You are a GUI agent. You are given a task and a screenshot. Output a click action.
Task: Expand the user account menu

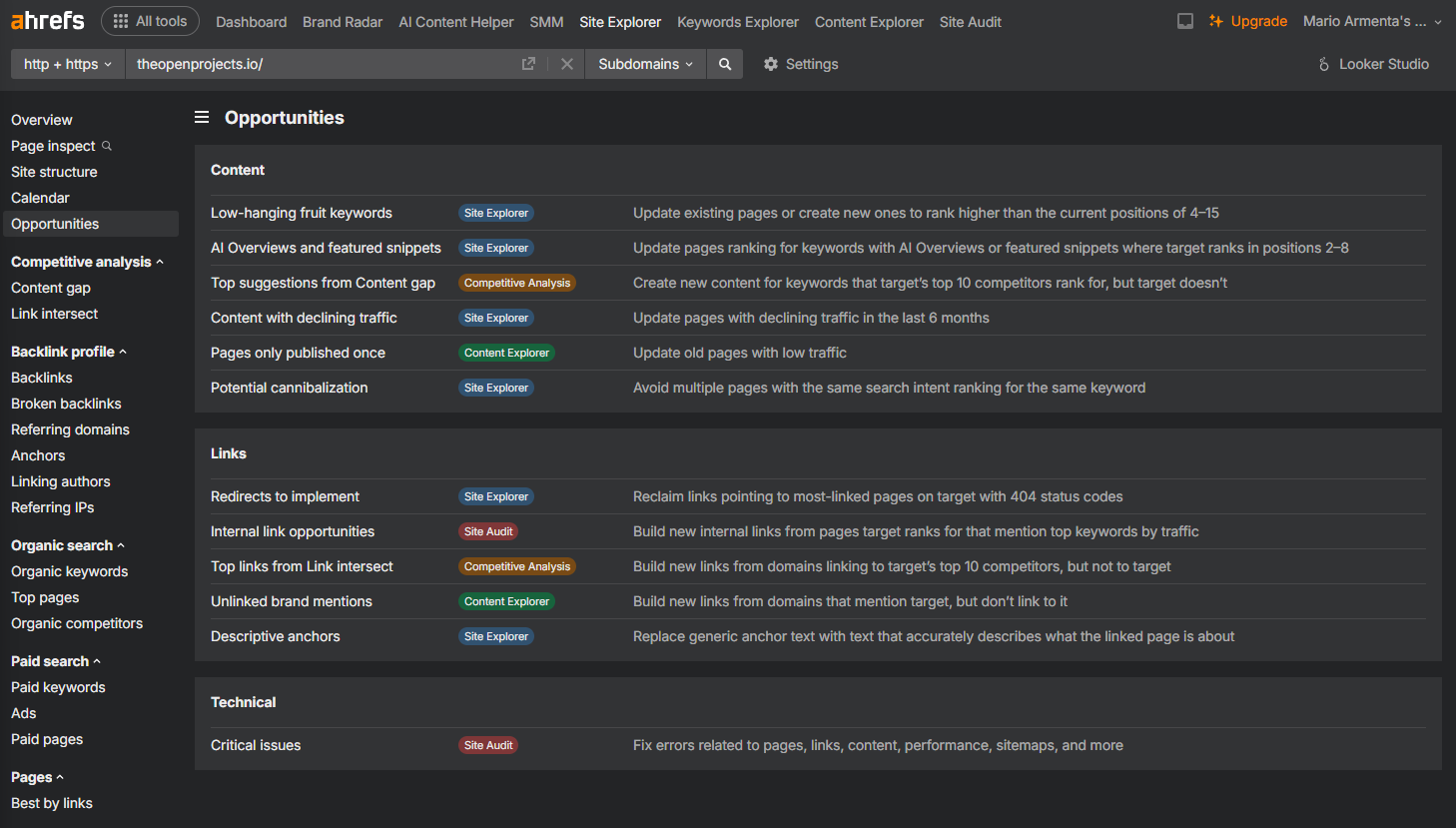[x=1371, y=21]
